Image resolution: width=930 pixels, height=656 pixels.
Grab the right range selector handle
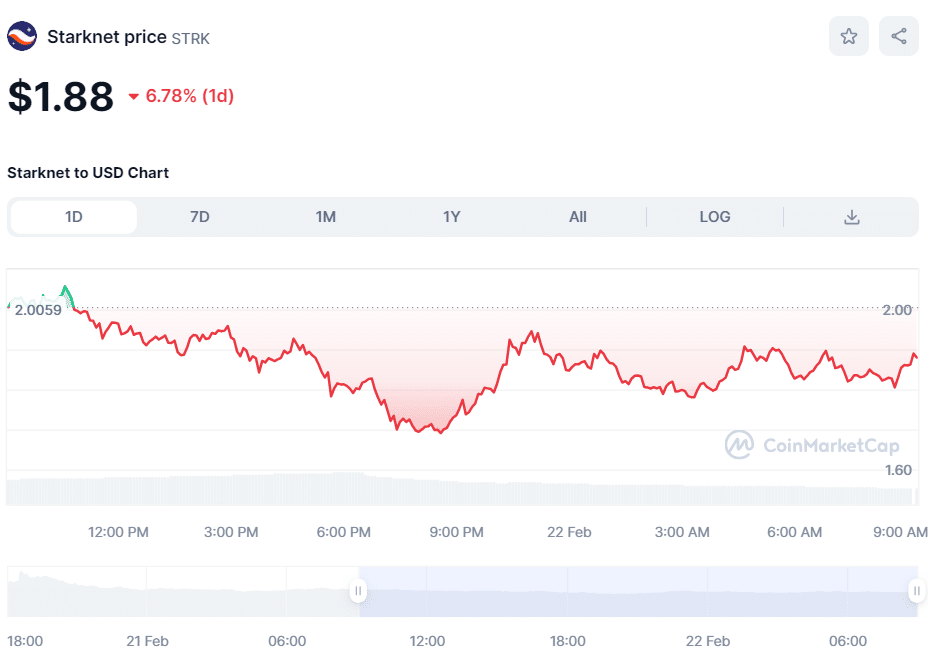(x=917, y=591)
